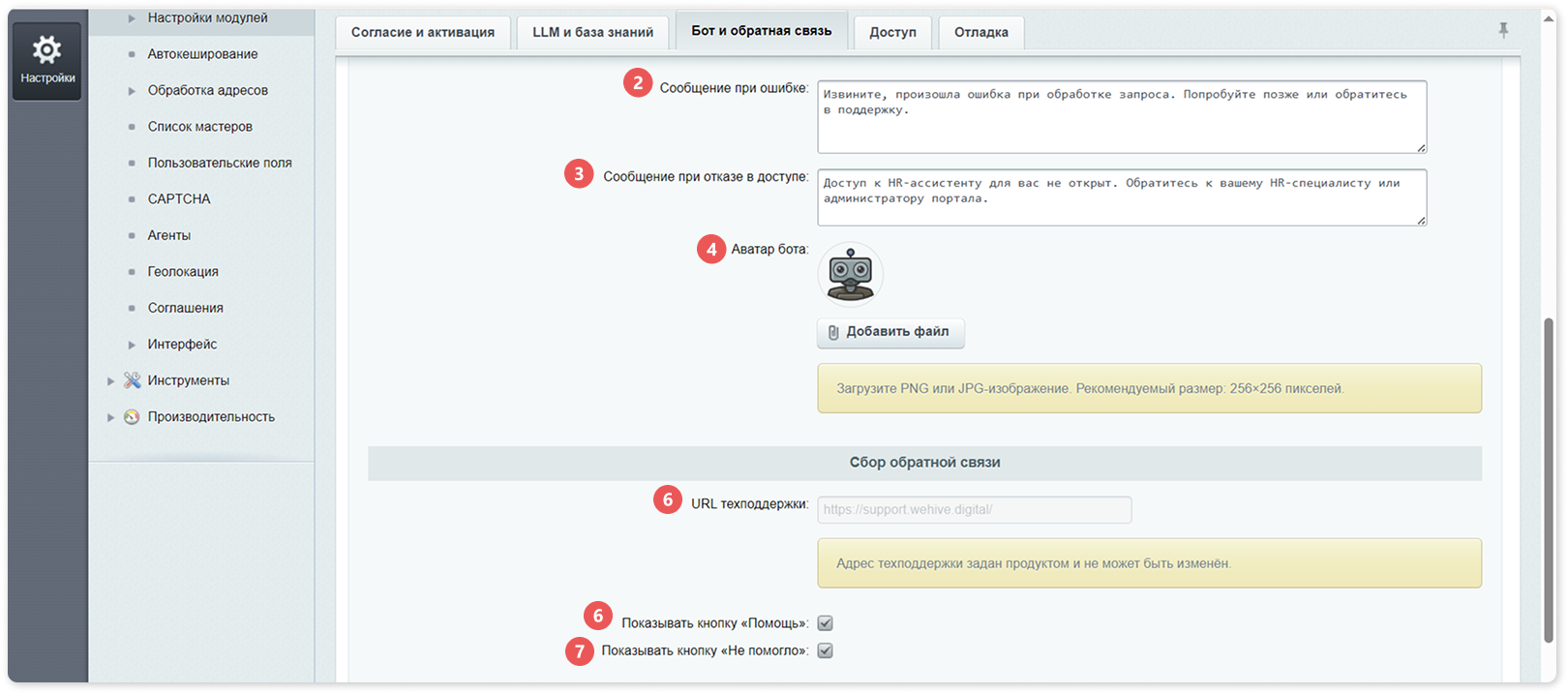
Task: Open the Настройки gear icon
Action: point(46,50)
